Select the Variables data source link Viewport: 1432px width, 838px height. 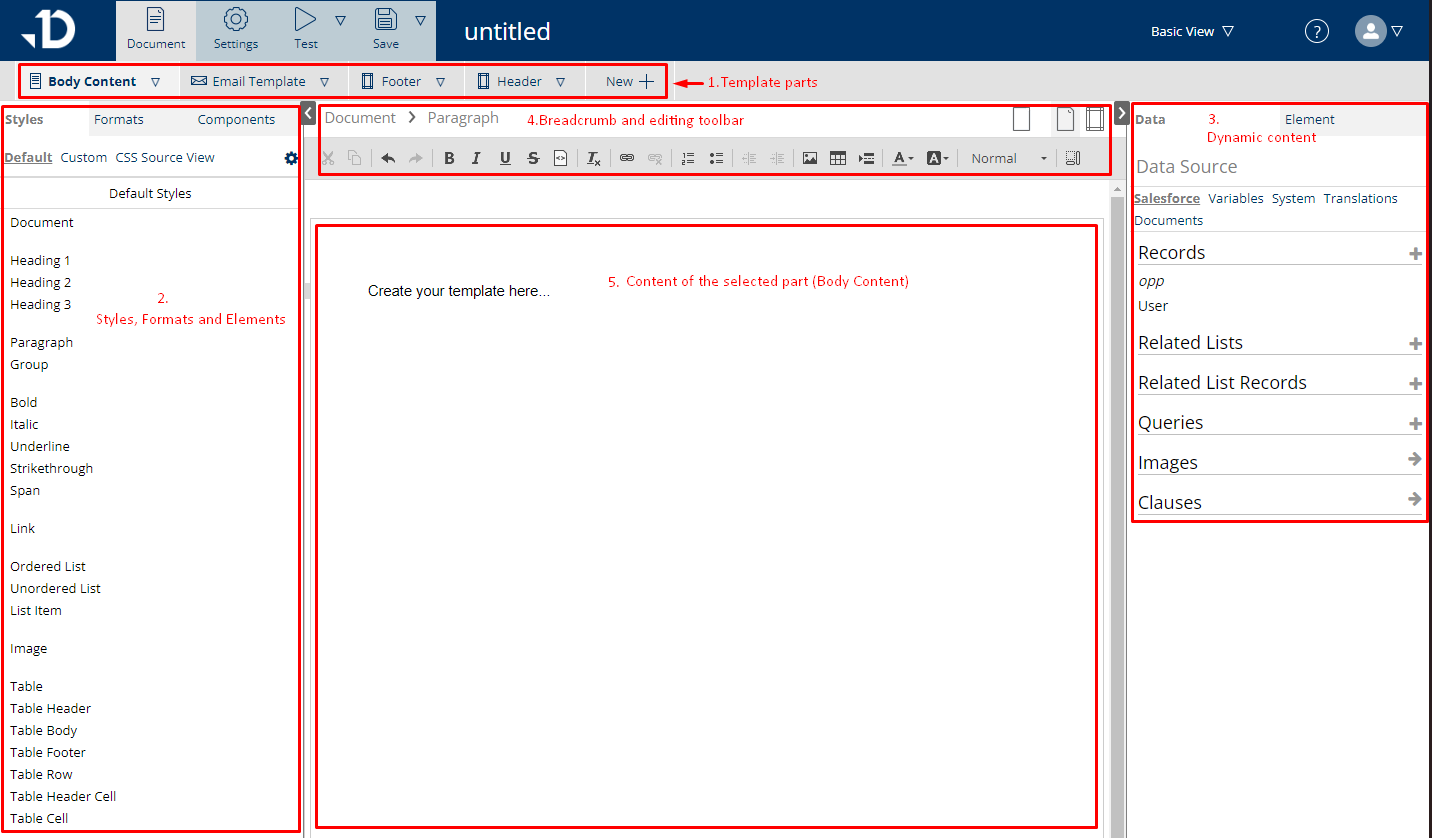coord(1235,198)
